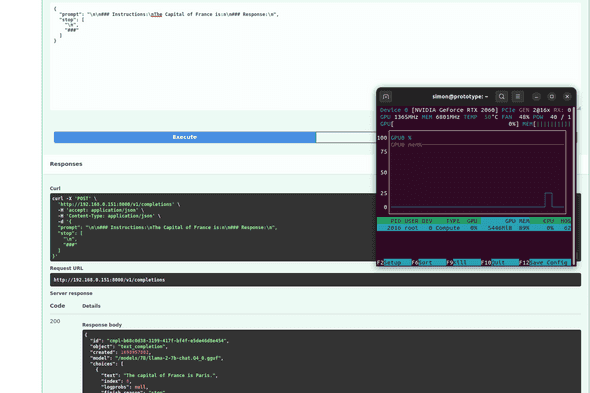Select F10 Quit in nvtop footer
The image size is (590, 393).
tap(500, 262)
